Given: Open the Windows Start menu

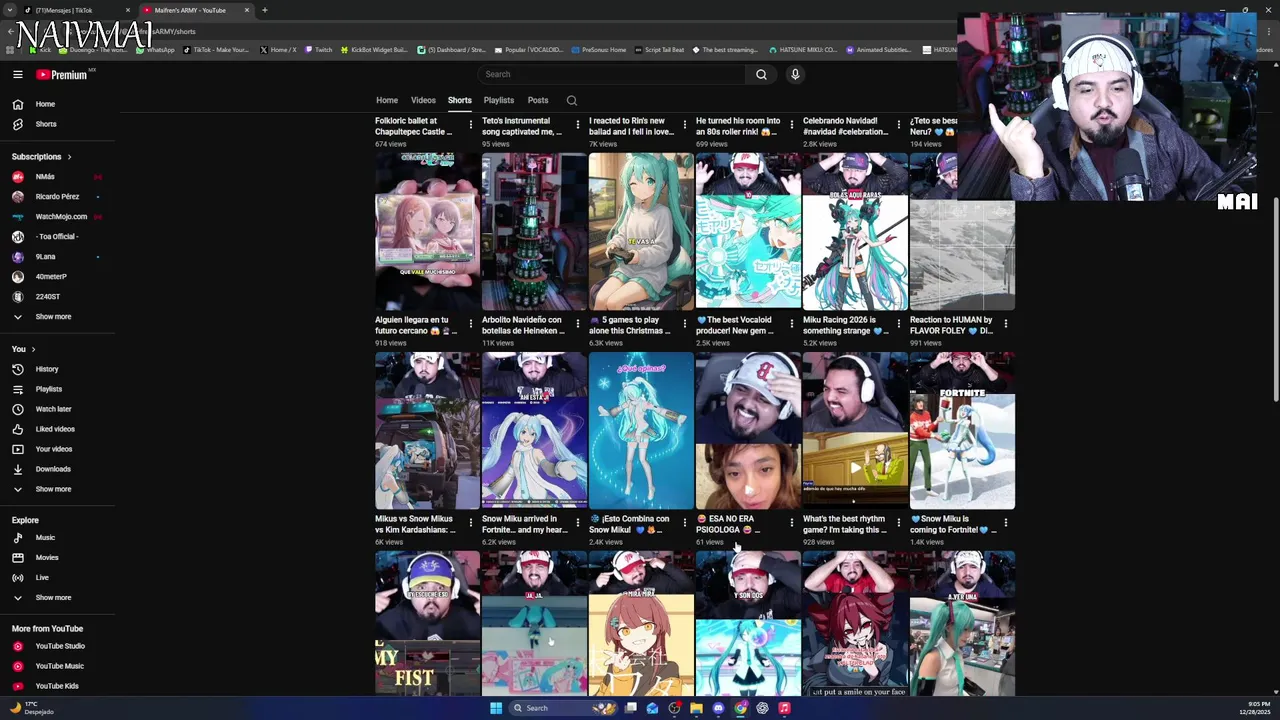Looking at the screenshot, I should (495, 708).
